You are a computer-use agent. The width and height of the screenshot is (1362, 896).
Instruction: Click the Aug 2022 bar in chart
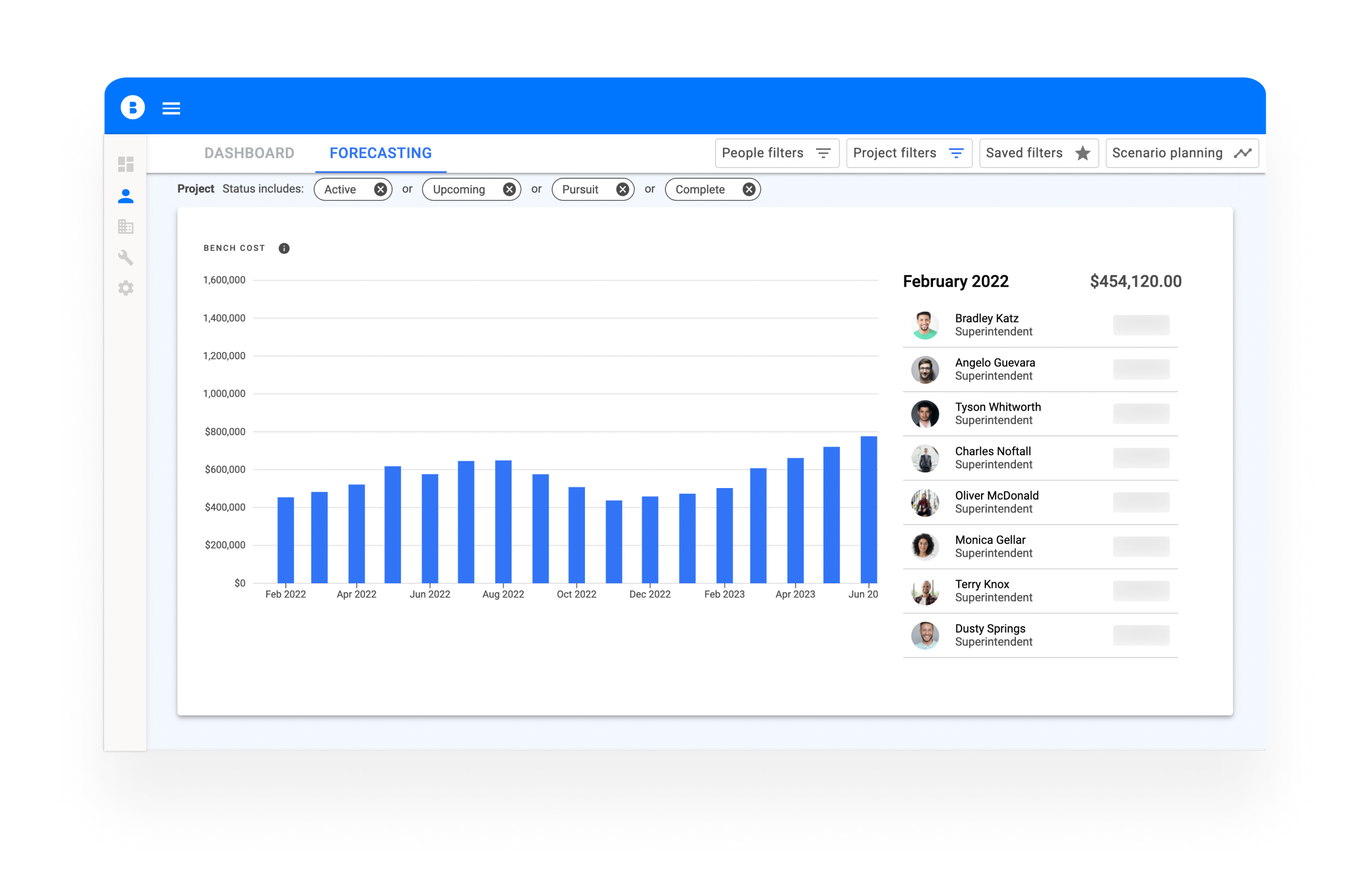click(503, 521)
